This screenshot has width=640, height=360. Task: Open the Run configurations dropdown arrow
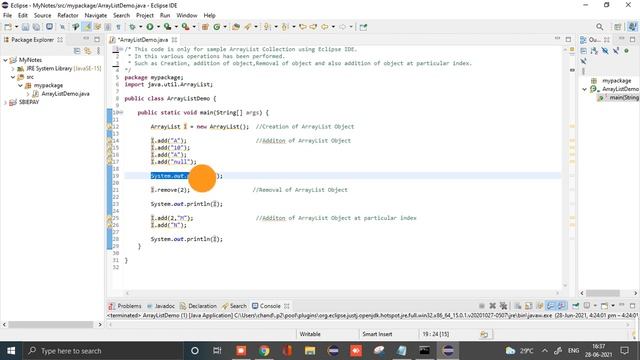[158, 27]
